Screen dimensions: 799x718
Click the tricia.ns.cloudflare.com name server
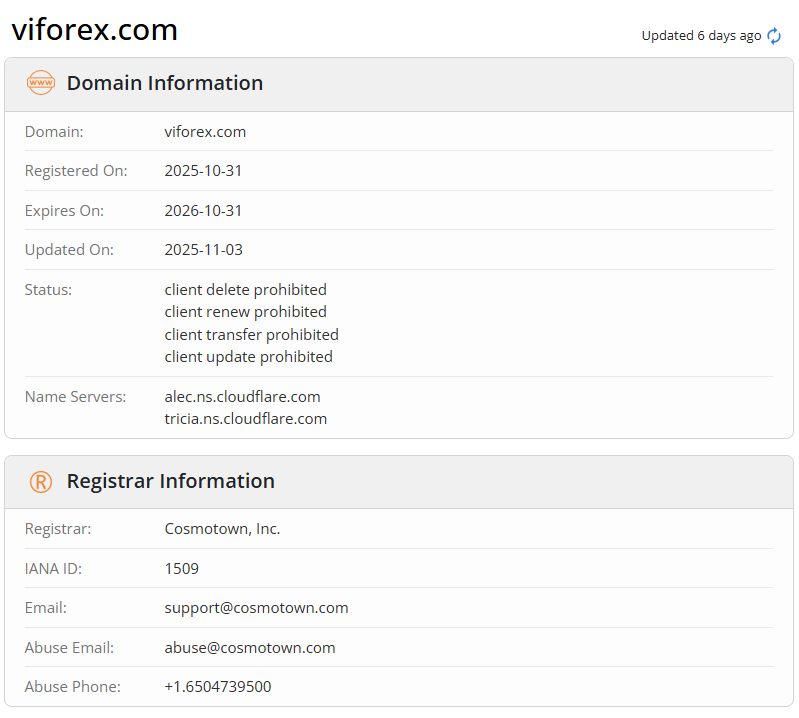point(245,419)
